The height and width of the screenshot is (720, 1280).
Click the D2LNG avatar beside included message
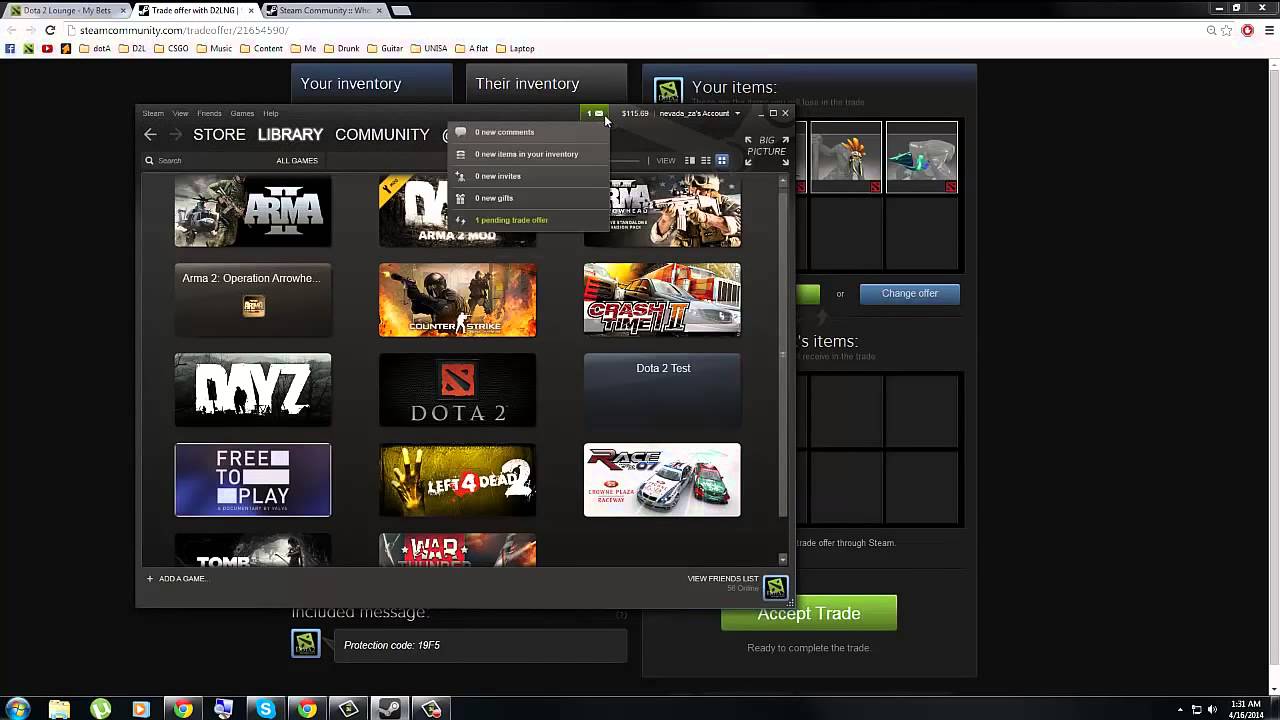coord(306,643)
